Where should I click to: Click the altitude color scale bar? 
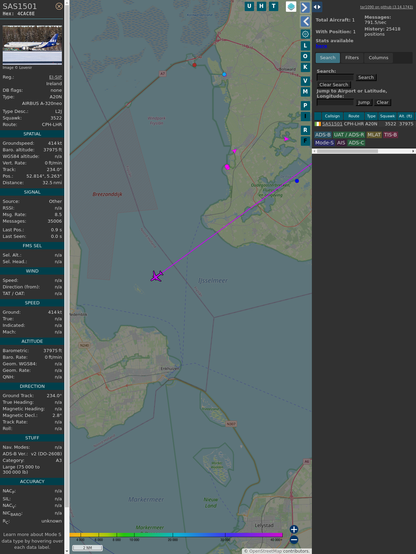[176, 535]
